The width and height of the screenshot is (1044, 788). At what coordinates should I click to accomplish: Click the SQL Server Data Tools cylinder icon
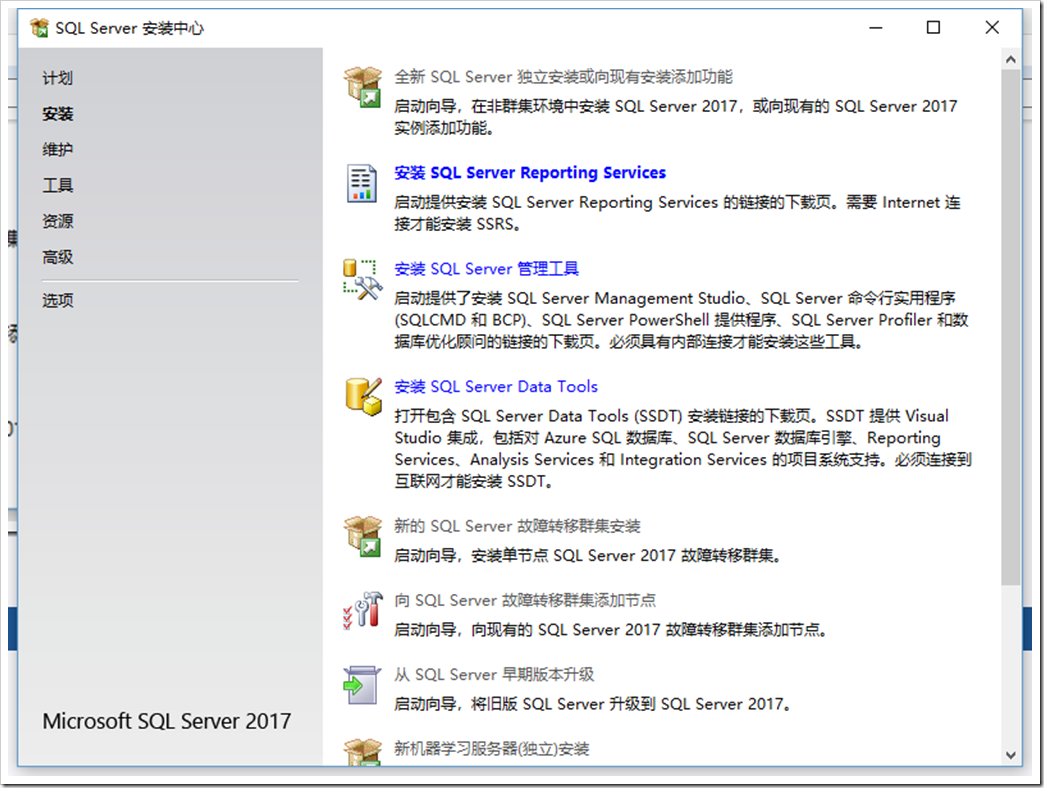364,397
